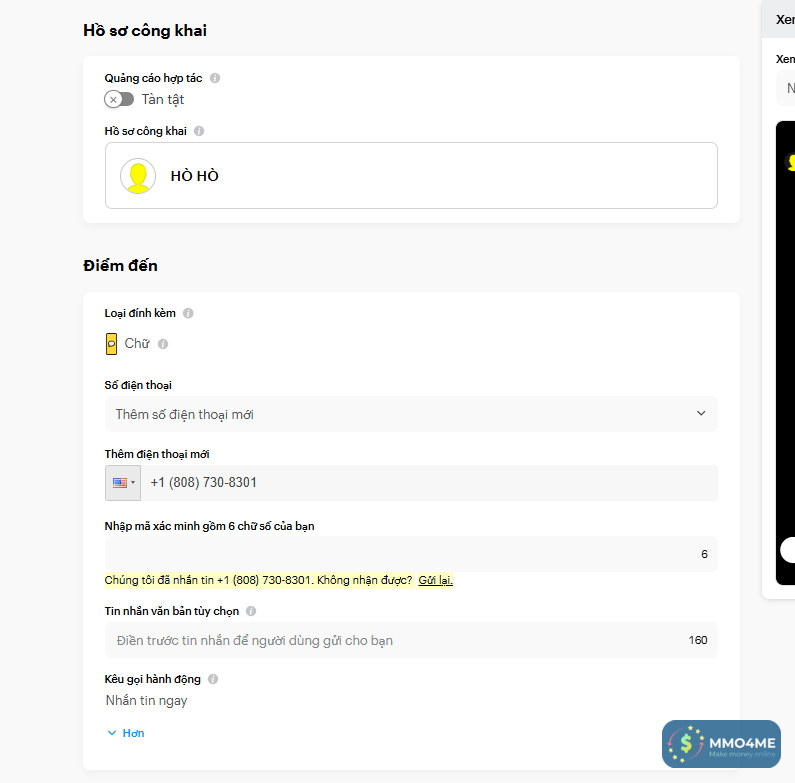
Task: Click the yellow HÒ HÒ profile avatar
Action: click(138, 176)
